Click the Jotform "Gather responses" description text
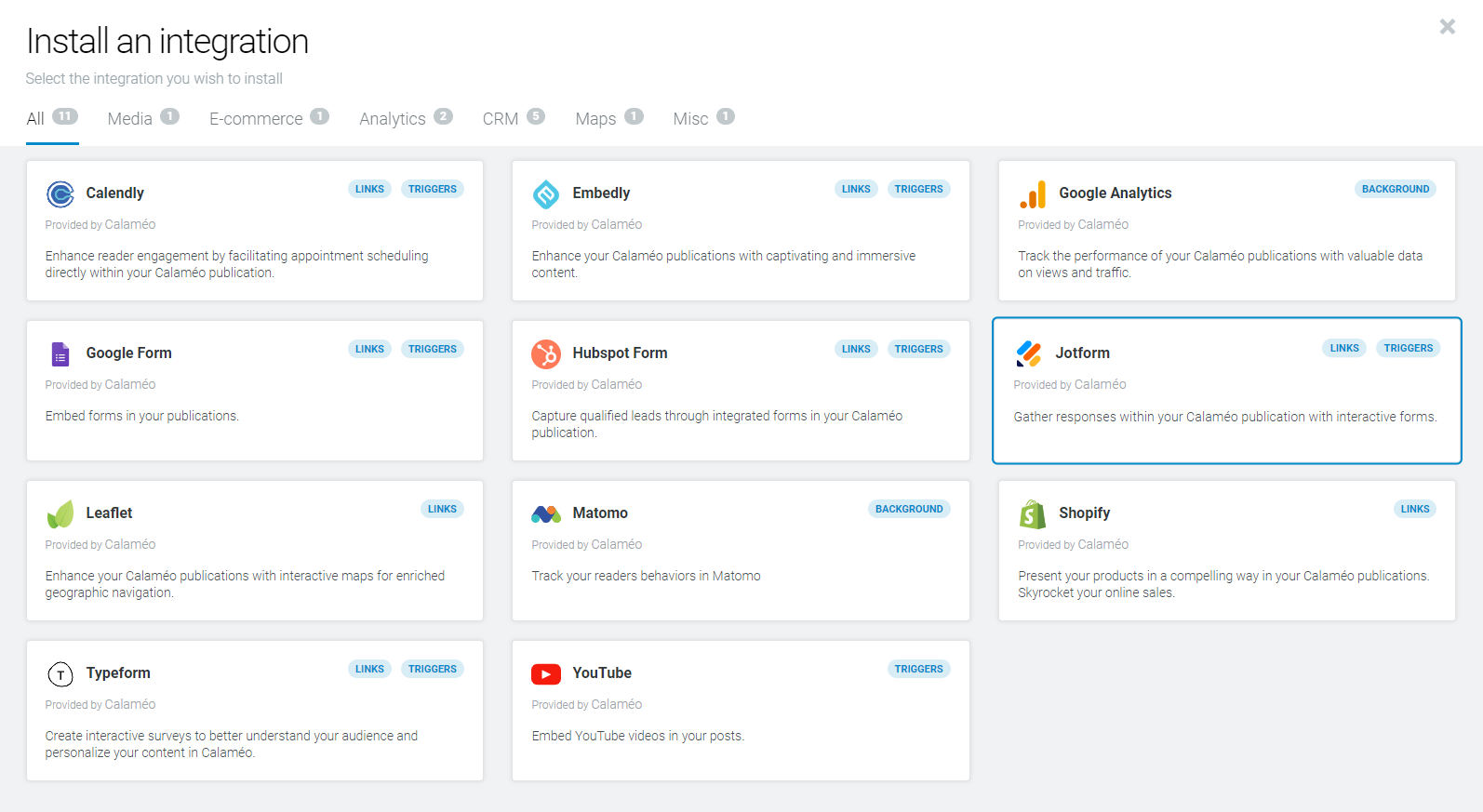 tap(1225, 417)
